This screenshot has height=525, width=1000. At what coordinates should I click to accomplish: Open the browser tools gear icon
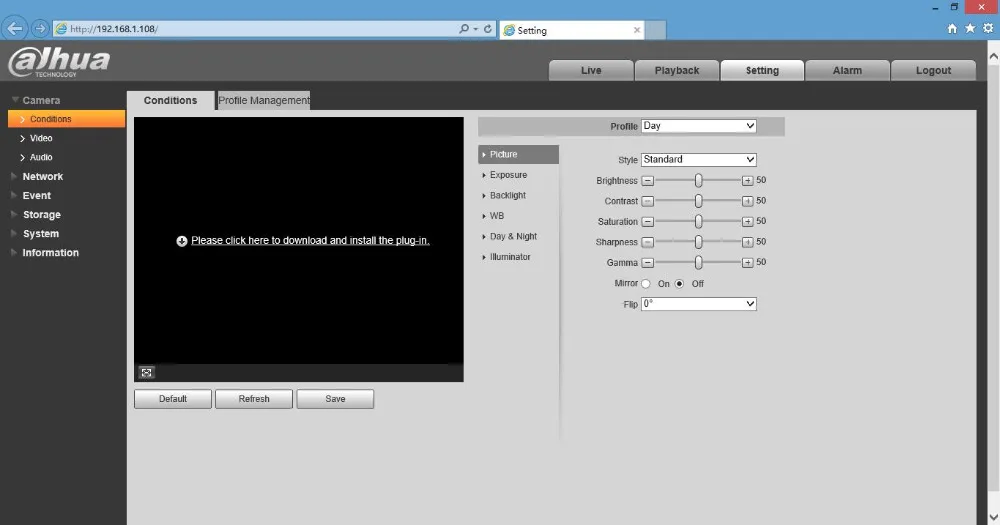(988, 29)
